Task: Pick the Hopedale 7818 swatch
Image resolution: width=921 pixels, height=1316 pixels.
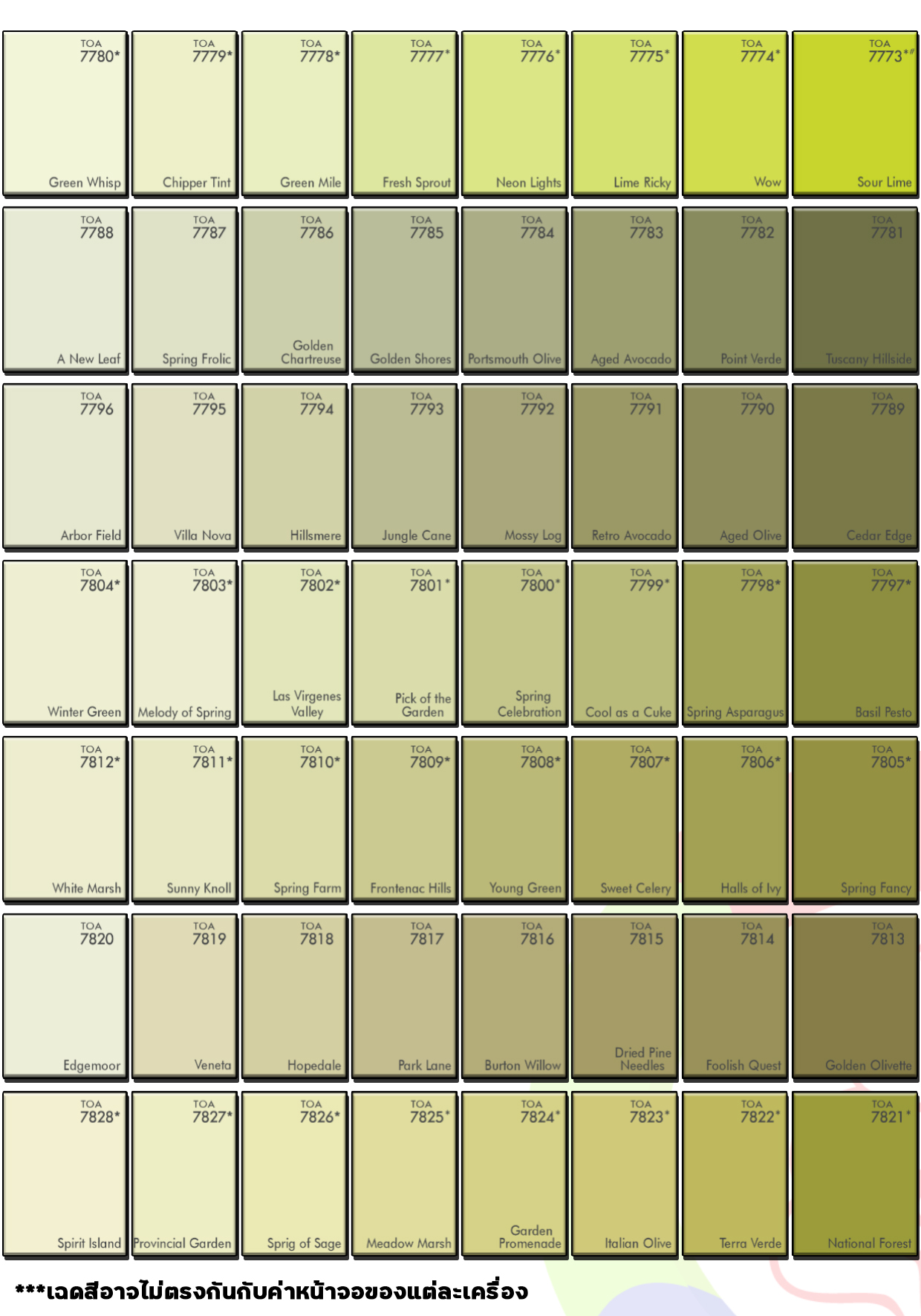Action: coord(294,996)
